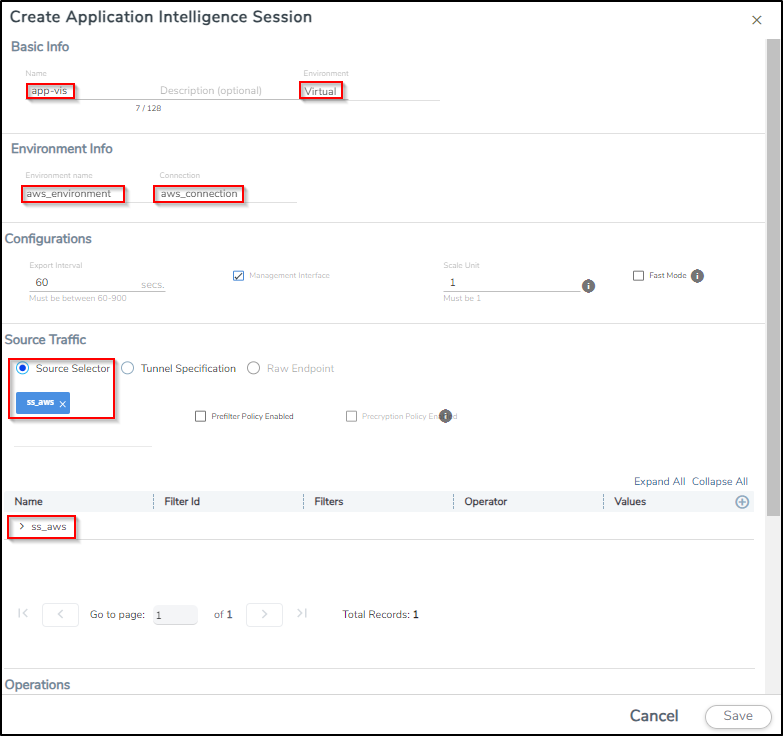Viewport: 783px width, 736px height.
Task: Remove the ss_aws tag via its x
Action: [62, 404]
